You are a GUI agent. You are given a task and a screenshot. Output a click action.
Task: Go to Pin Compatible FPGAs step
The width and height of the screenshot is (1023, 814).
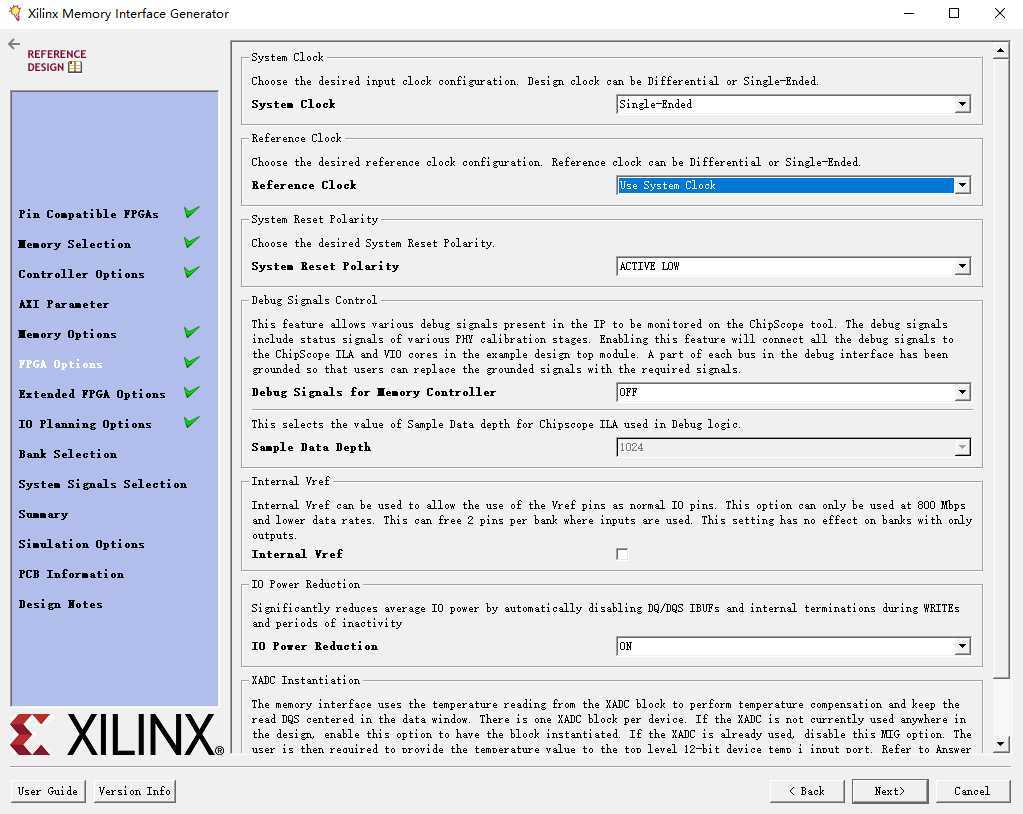(x=88, y=214)
